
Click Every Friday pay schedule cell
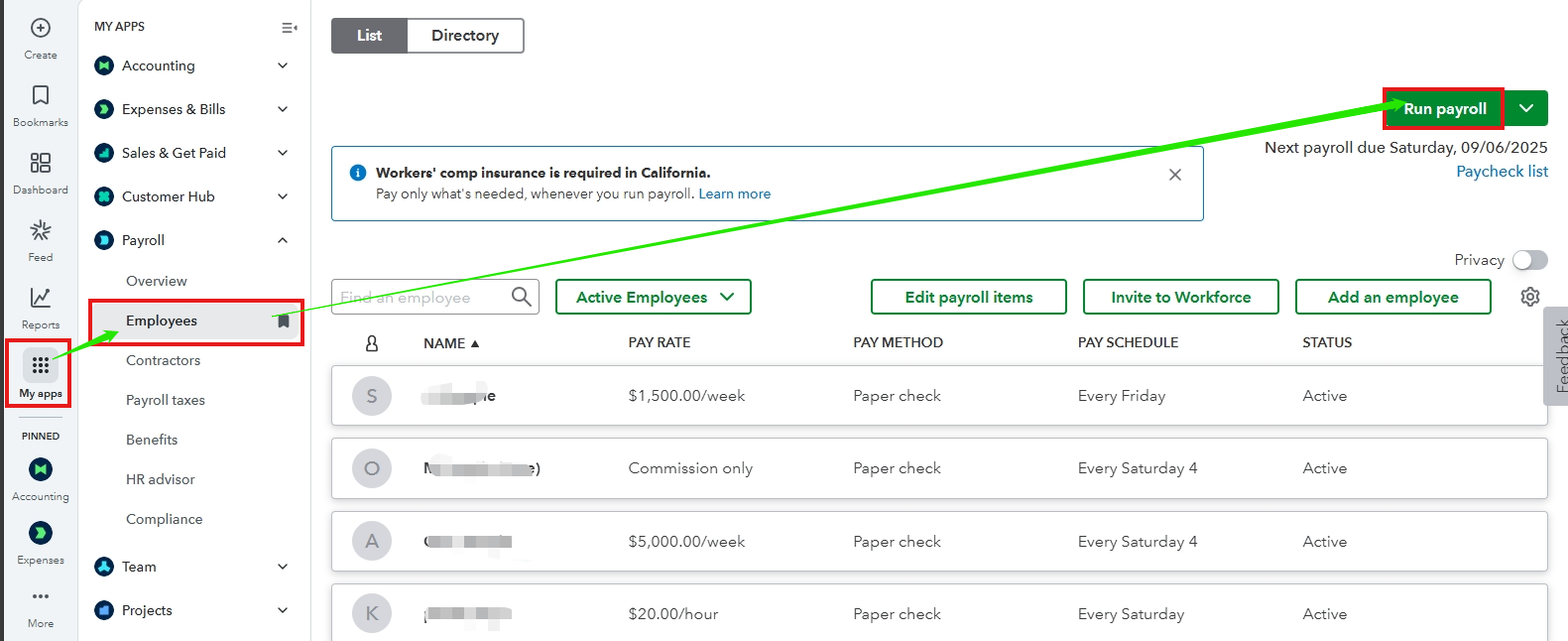coord(1122,396)
